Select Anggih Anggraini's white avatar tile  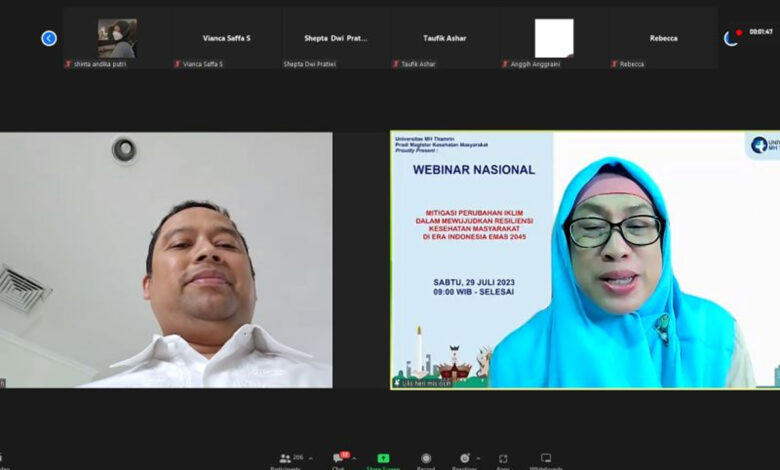(554, 38)
